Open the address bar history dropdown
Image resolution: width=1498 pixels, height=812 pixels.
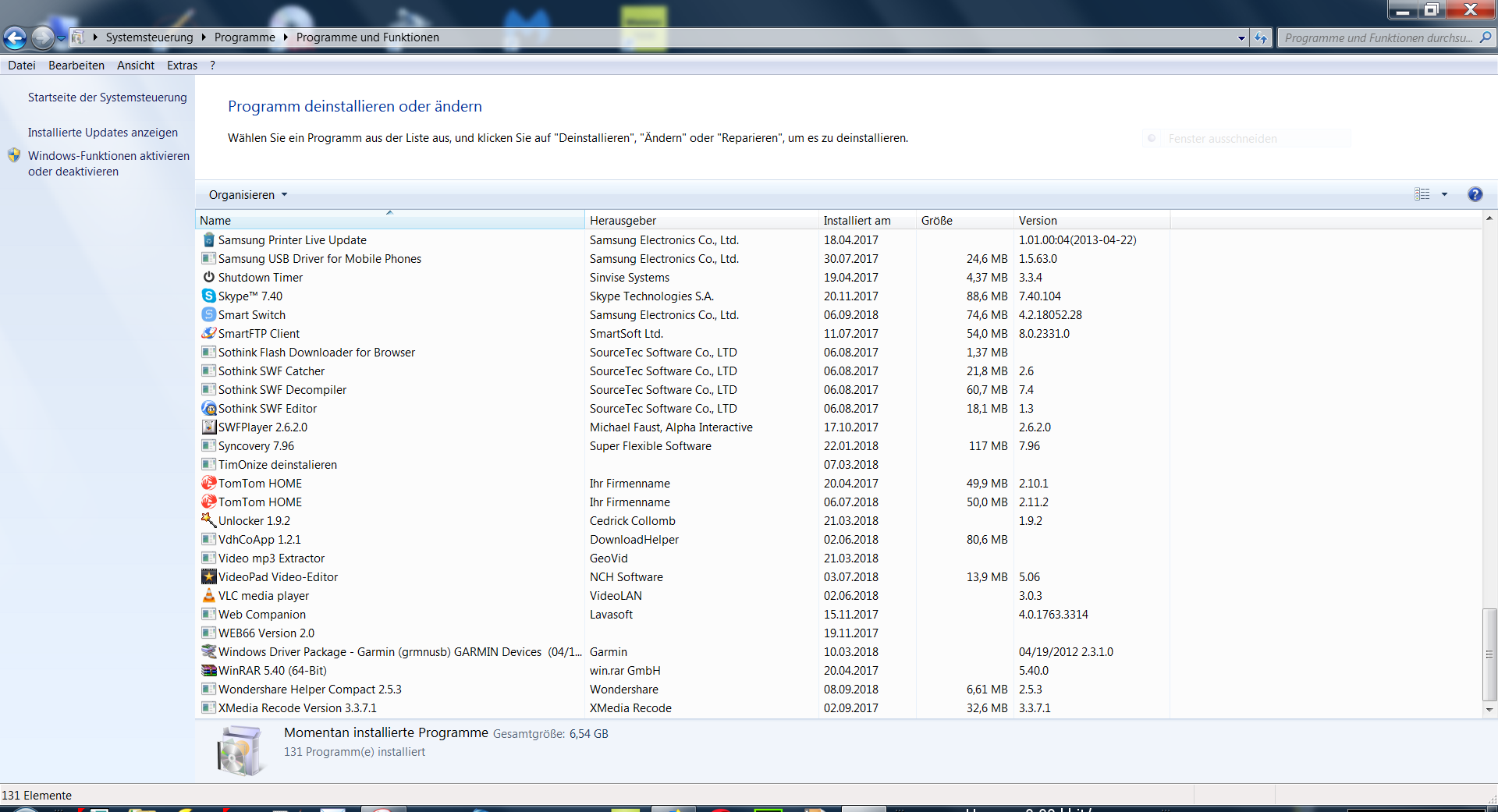[1241, 37]
